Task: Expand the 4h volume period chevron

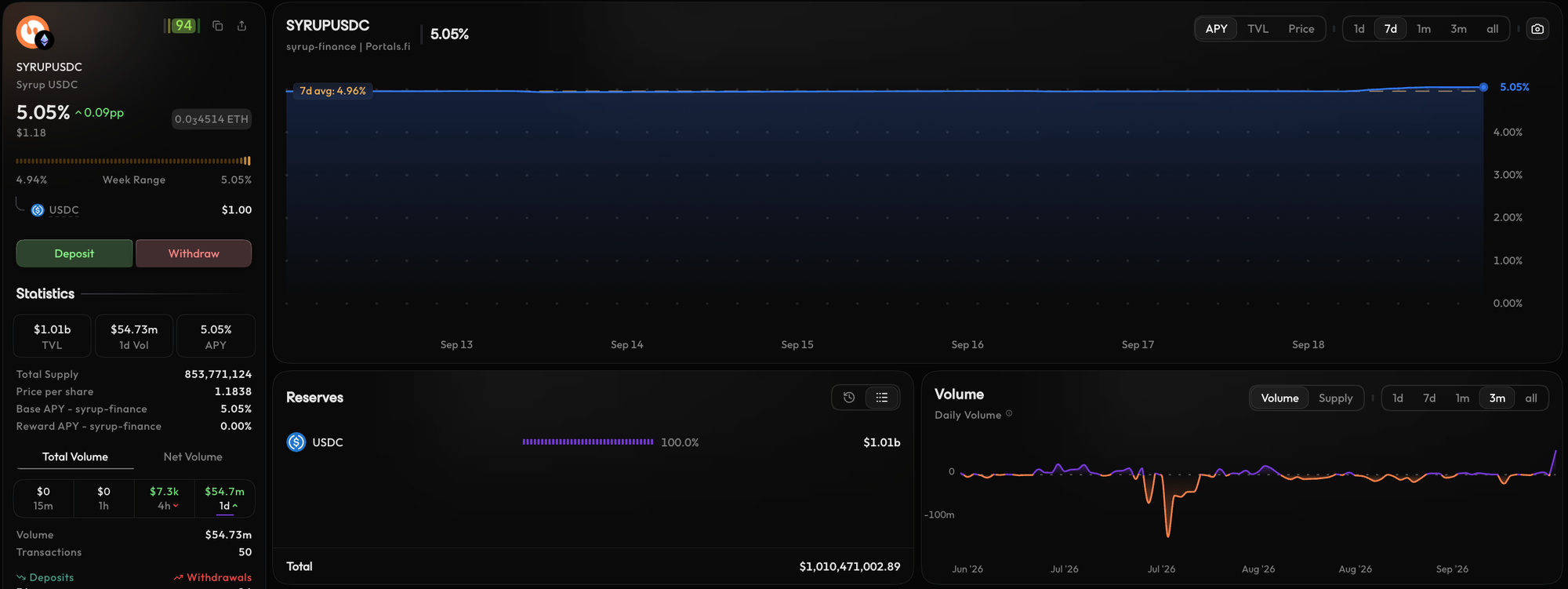Action: point(176,507)
